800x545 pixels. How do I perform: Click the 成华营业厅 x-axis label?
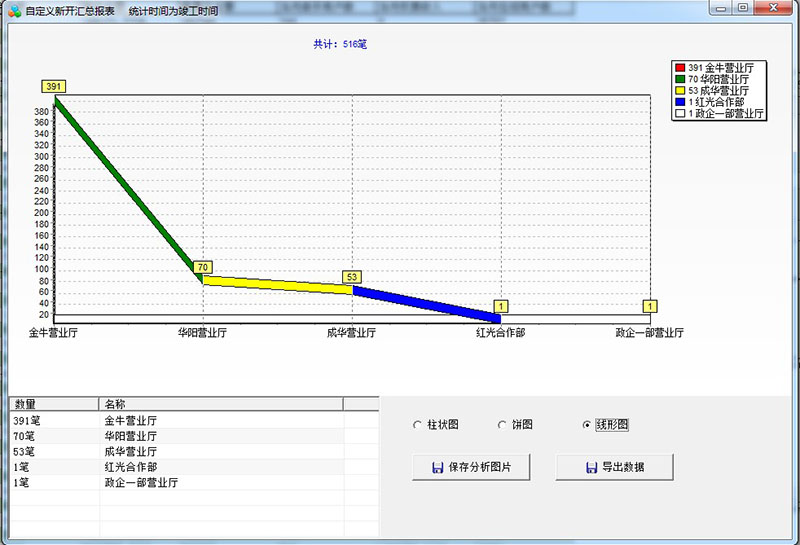pyautogui.click(x=351, y=333)
